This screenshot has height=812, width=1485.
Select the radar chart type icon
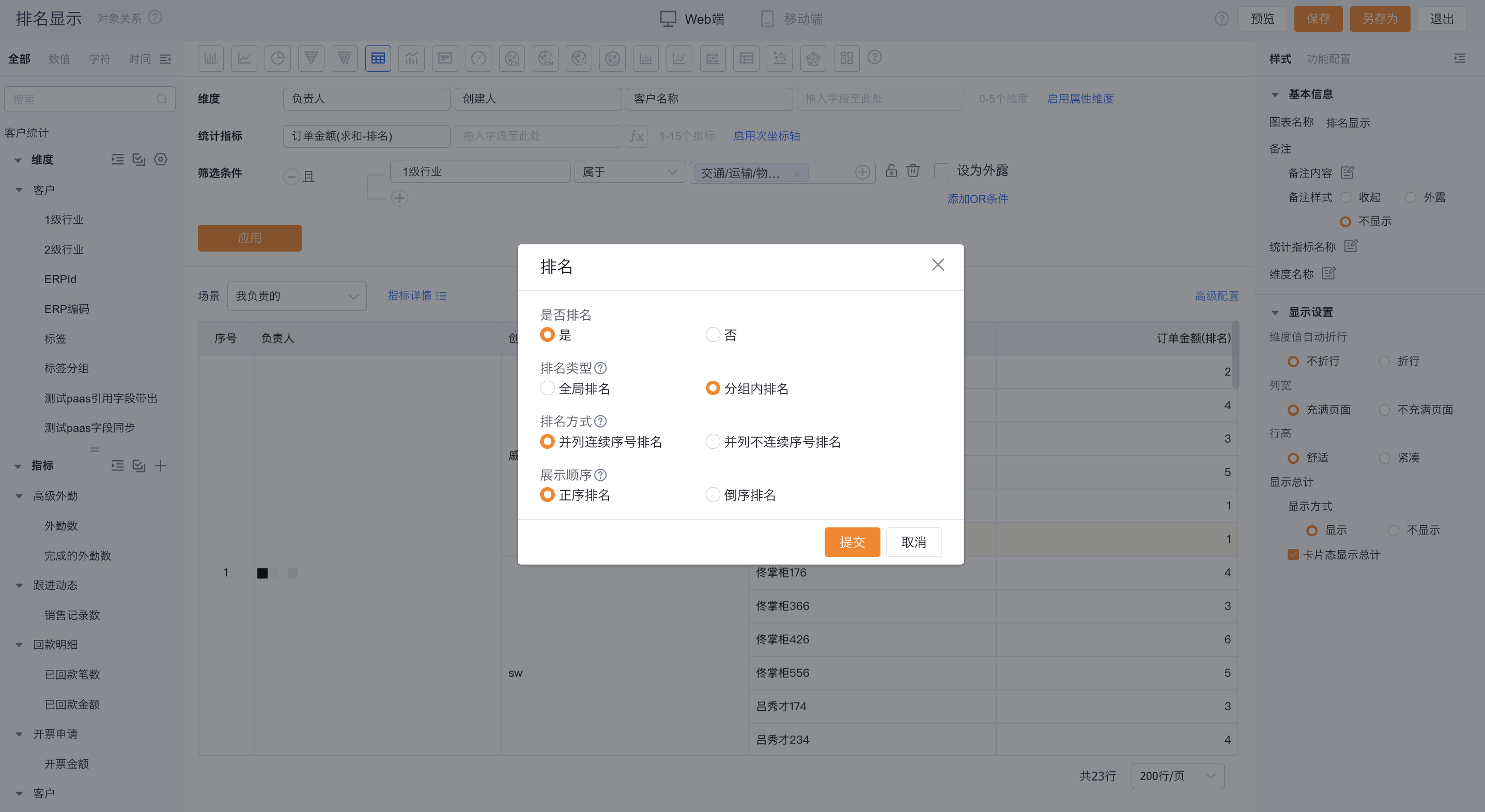point(813,58)
